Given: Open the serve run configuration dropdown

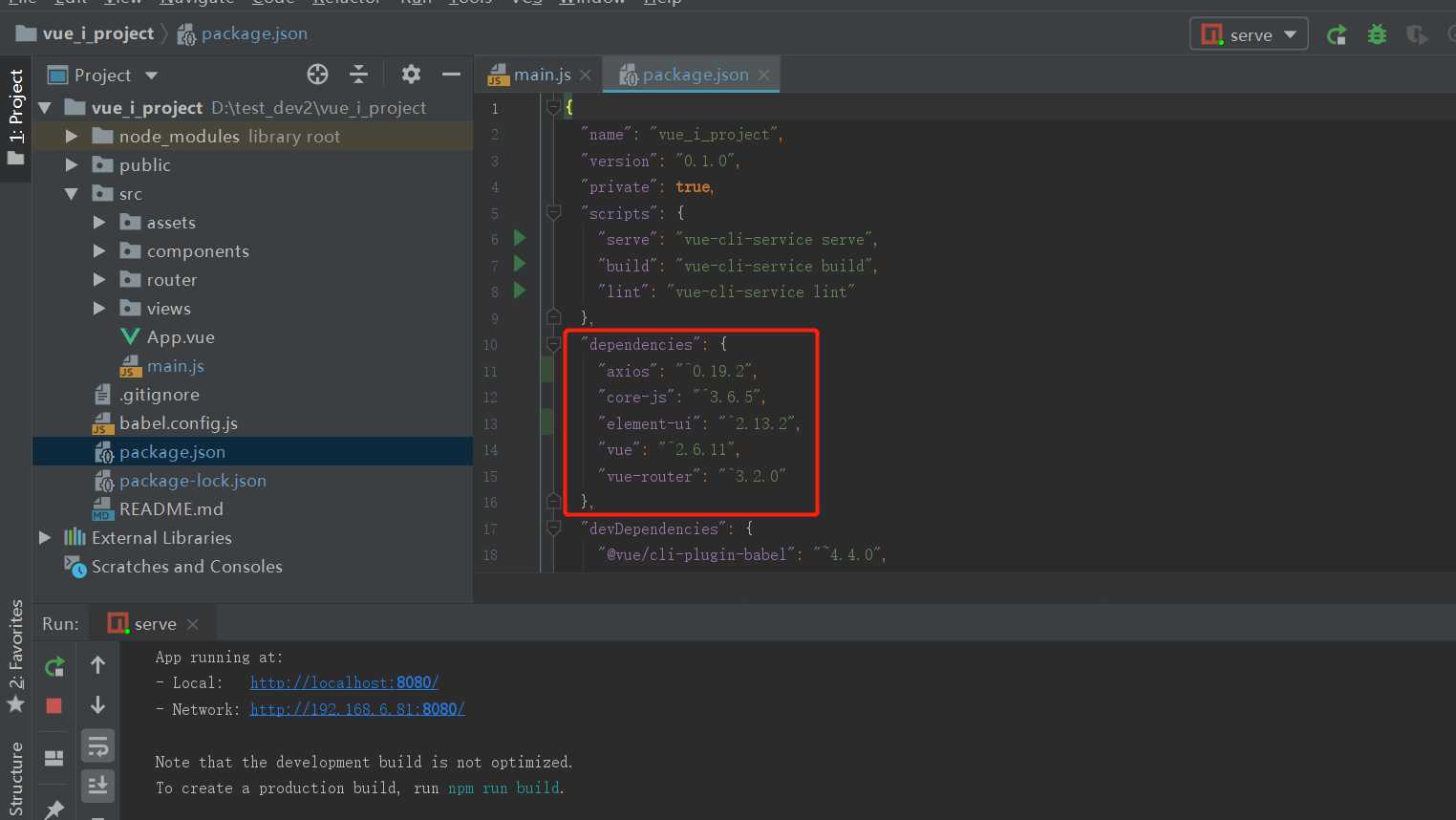Looking at the screenshot, I should click(1248, 34).
